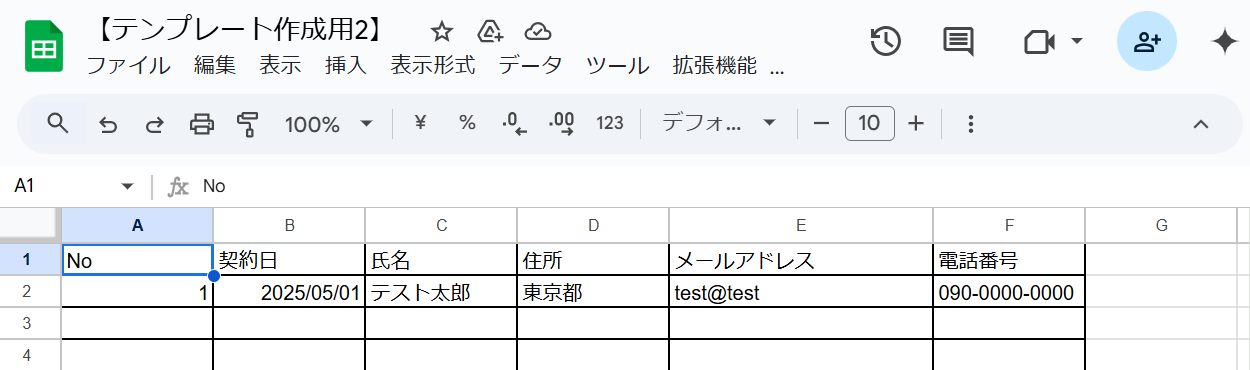This screenshot has height=370, width=1250.
Task: Print the spreadsheet using the printer icon
Action: point(202,124)
